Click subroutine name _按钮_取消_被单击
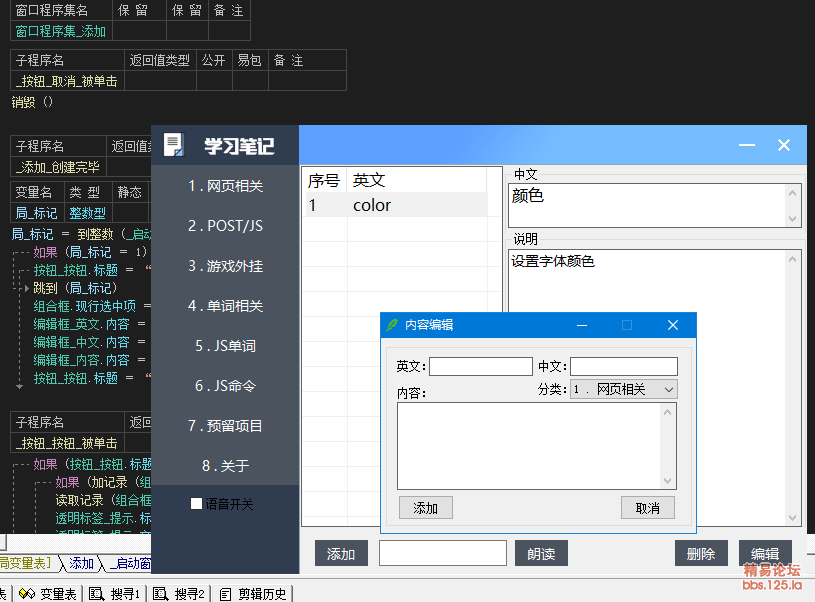 pos(67,81)
